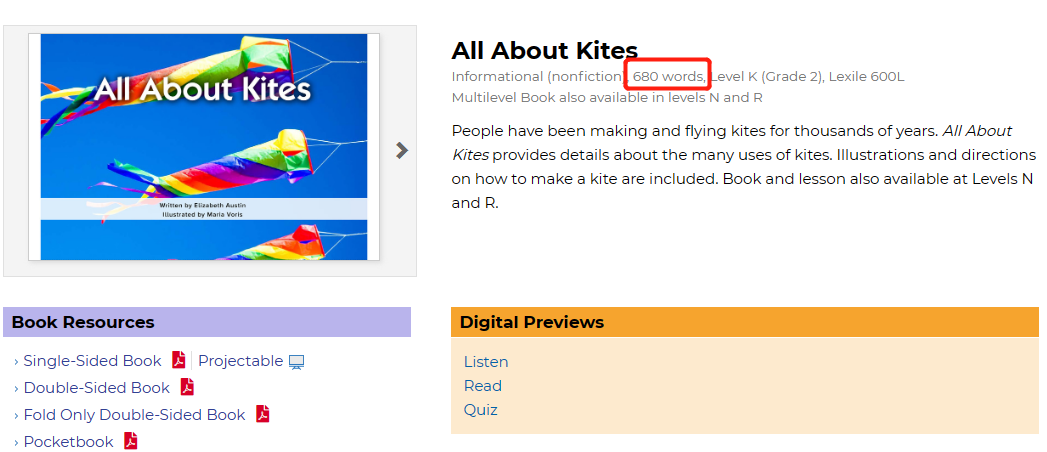Open the Double-Sided Book PDF icon
The height and width of the screenshot is (452, 1047).
coord(187,388)
